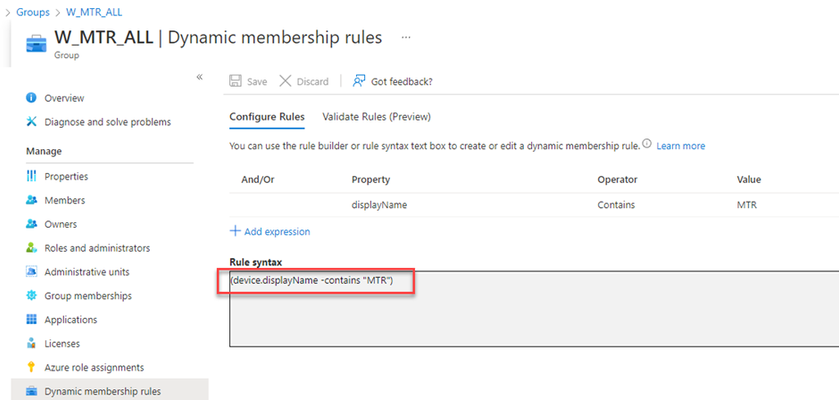Click inside the Rule syntax text box
The image size is (839, 400).
[x=534, y=309]
